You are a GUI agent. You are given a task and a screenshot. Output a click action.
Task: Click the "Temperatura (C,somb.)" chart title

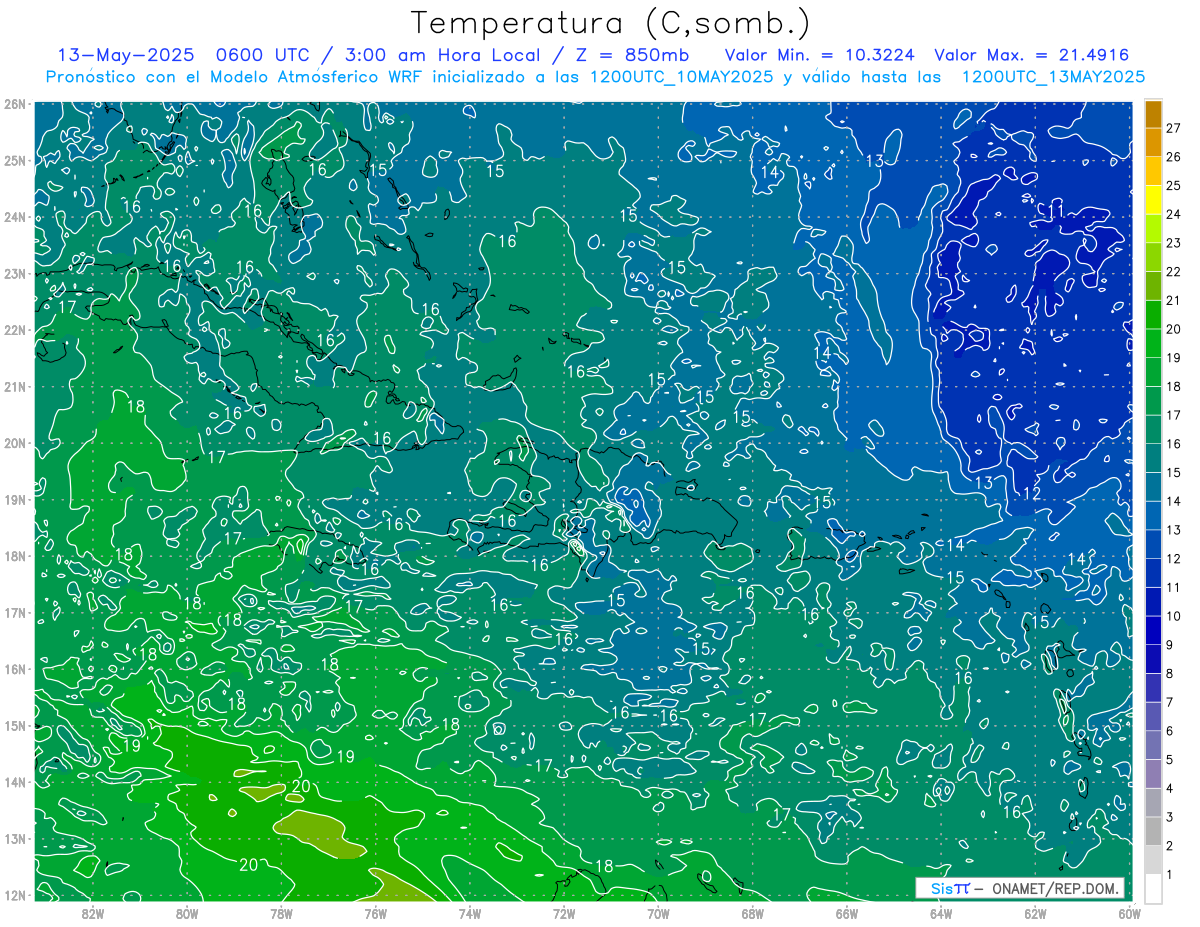point(611,24)
